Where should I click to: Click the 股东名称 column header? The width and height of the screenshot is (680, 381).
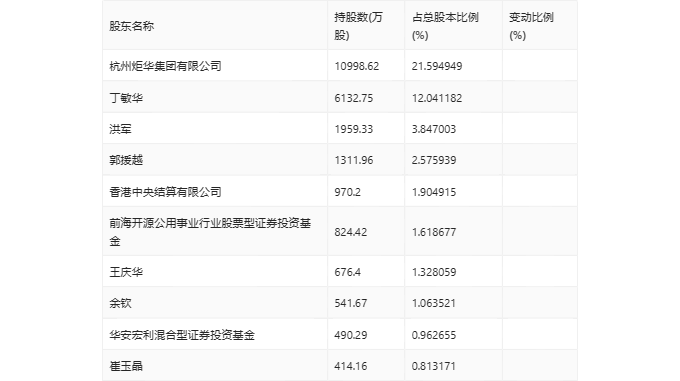pyautogui.click(x=131, y=26)
